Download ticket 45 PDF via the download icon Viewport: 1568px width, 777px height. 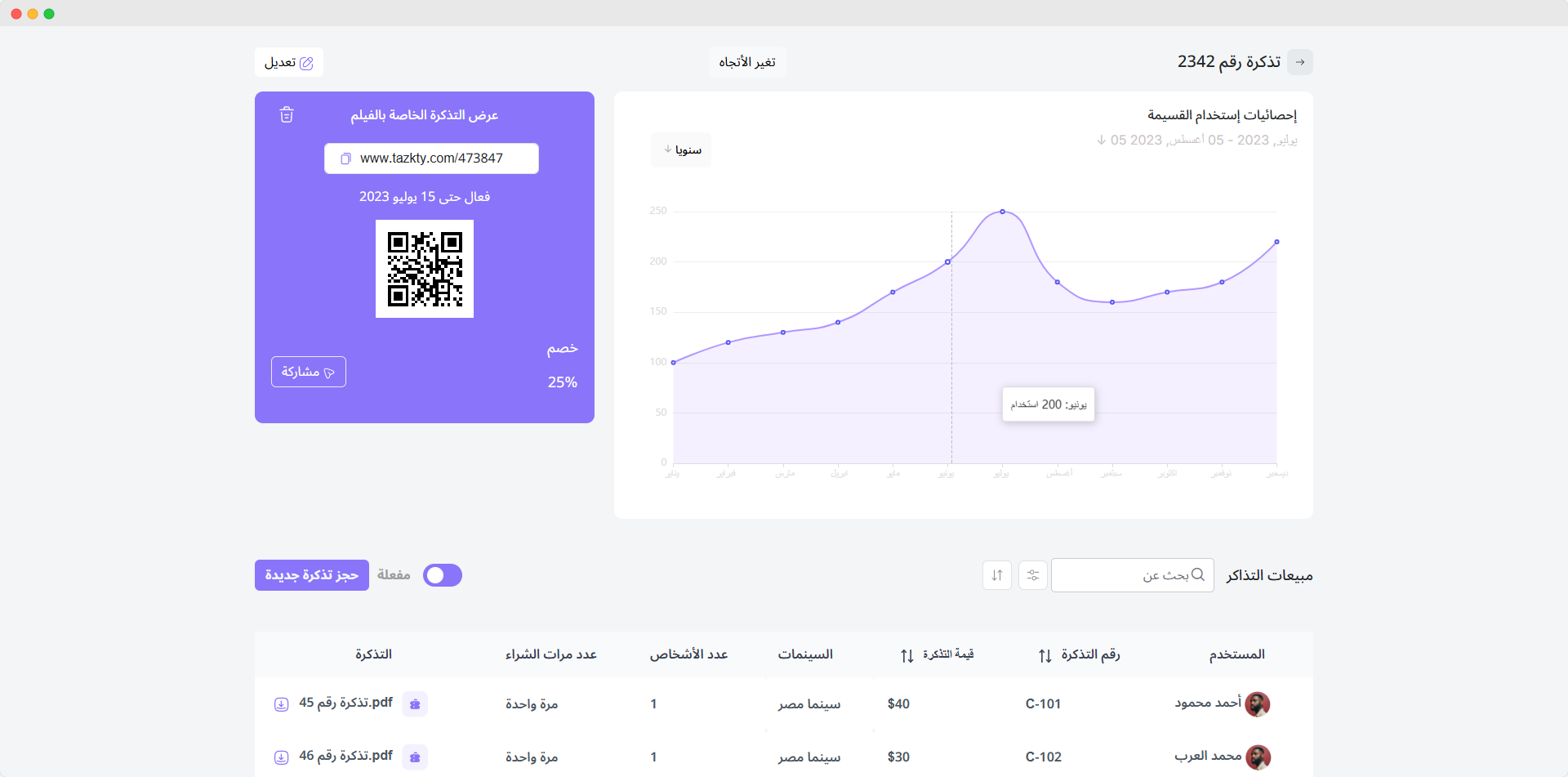tap(281, 704)
